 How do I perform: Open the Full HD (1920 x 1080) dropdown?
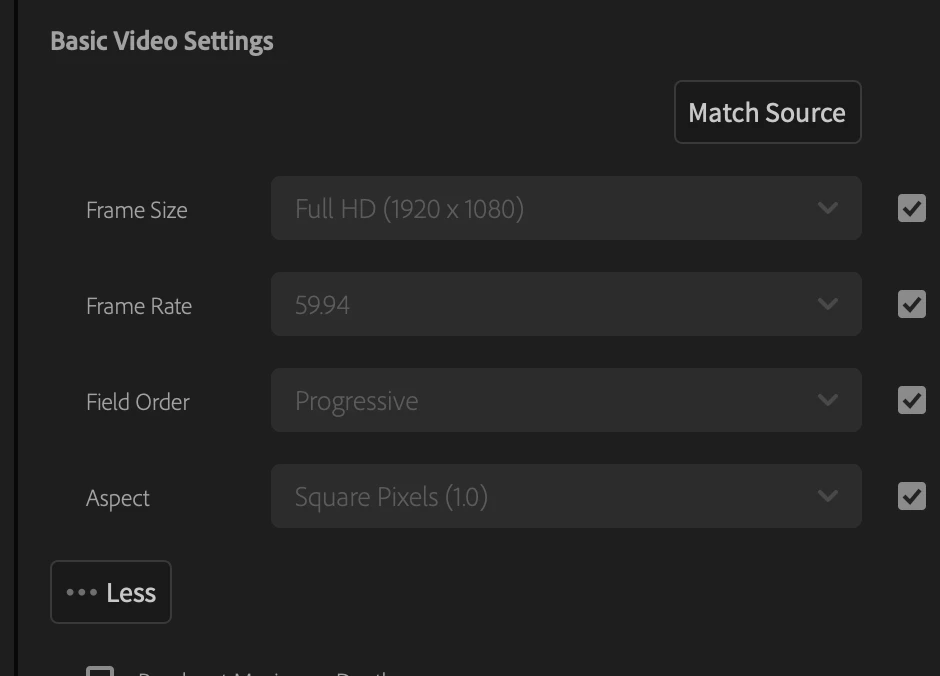[565, 208]
